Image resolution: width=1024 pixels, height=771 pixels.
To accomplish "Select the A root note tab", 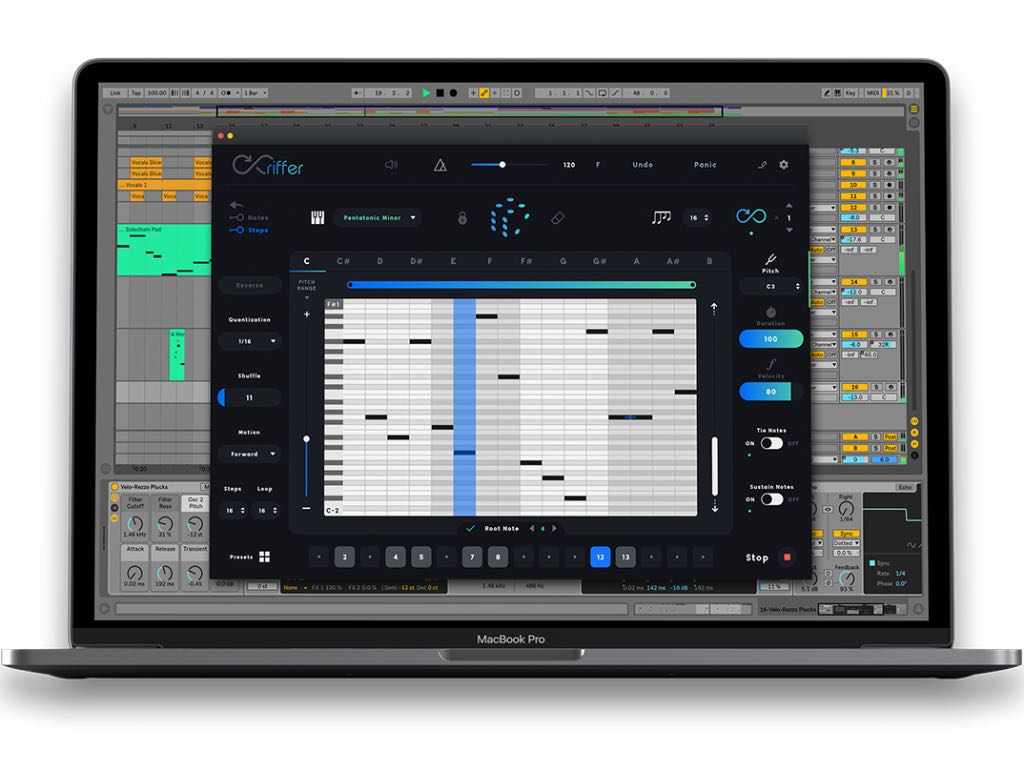I will click(x=636, y=262).
